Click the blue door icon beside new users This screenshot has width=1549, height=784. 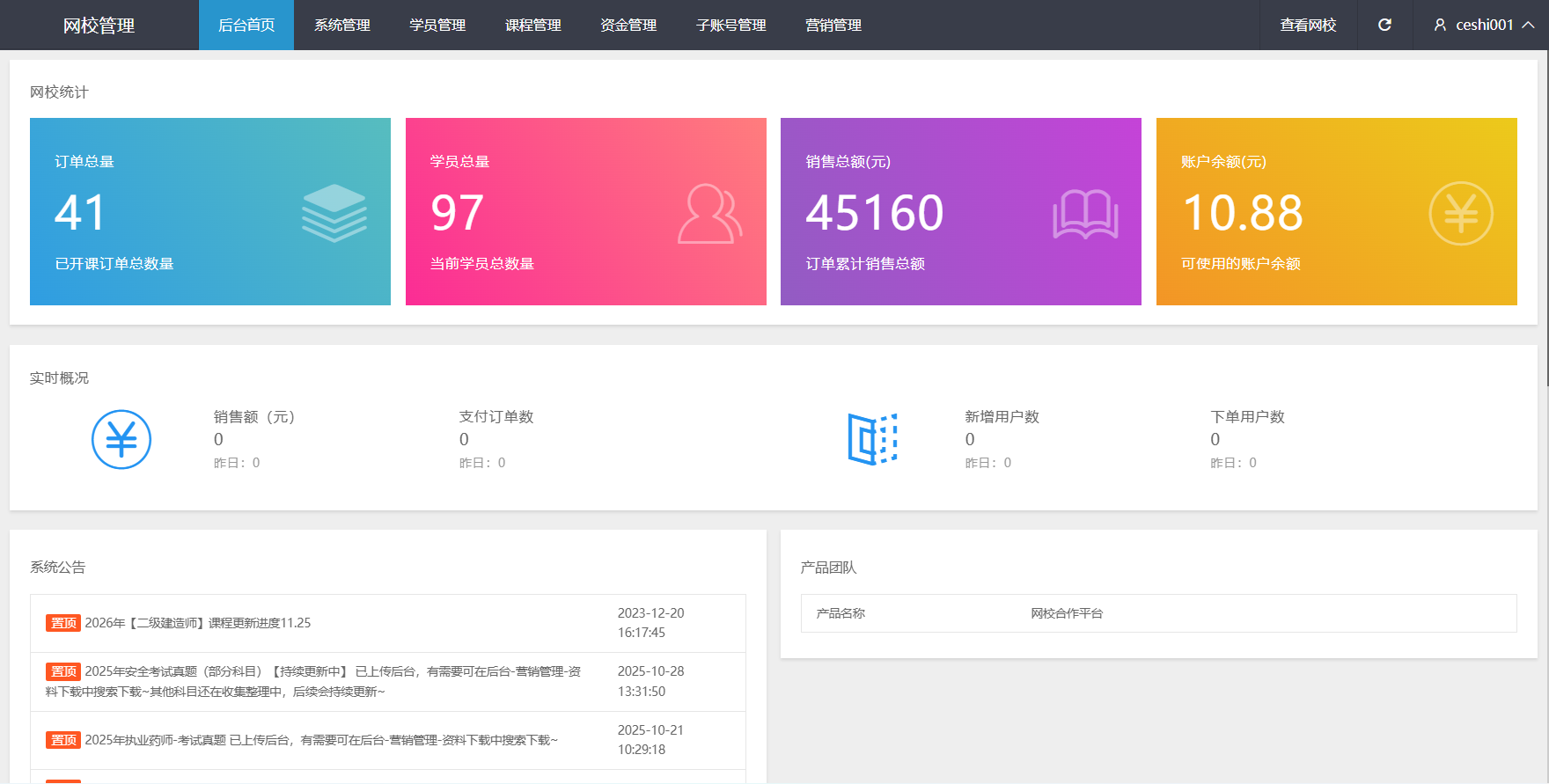click(x=872, y=439)
